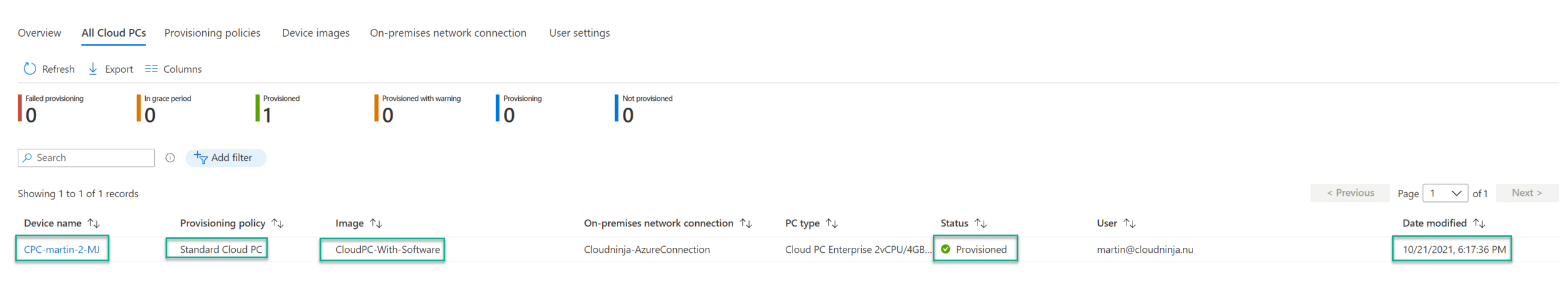Sort by Status column arrows icon

(980, 223)
